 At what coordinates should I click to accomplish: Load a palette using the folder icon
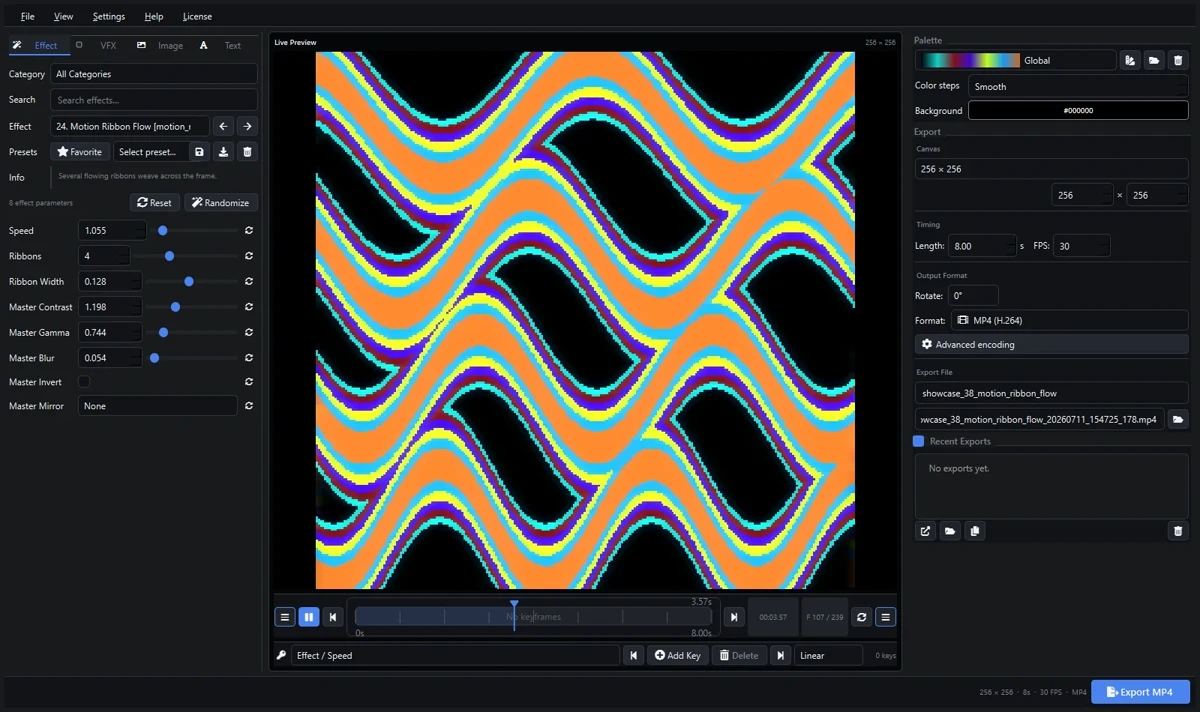click(x=1154, y=60)
